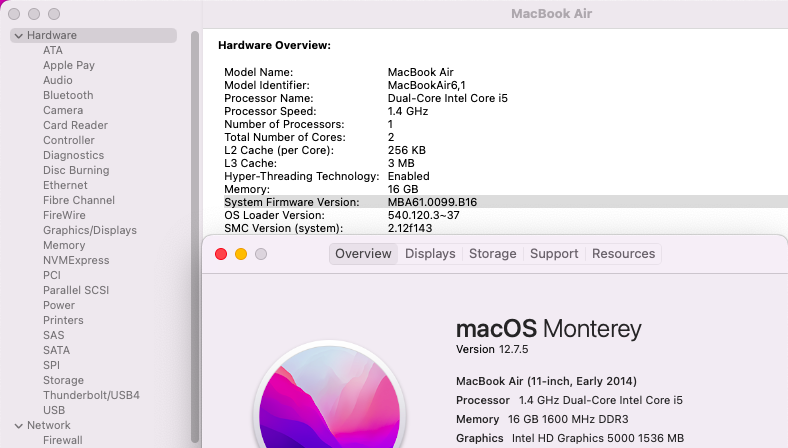The width and height of the screenshot is (788, 448).
Task: Open the Support tab
Action: [x=554, y=254]
